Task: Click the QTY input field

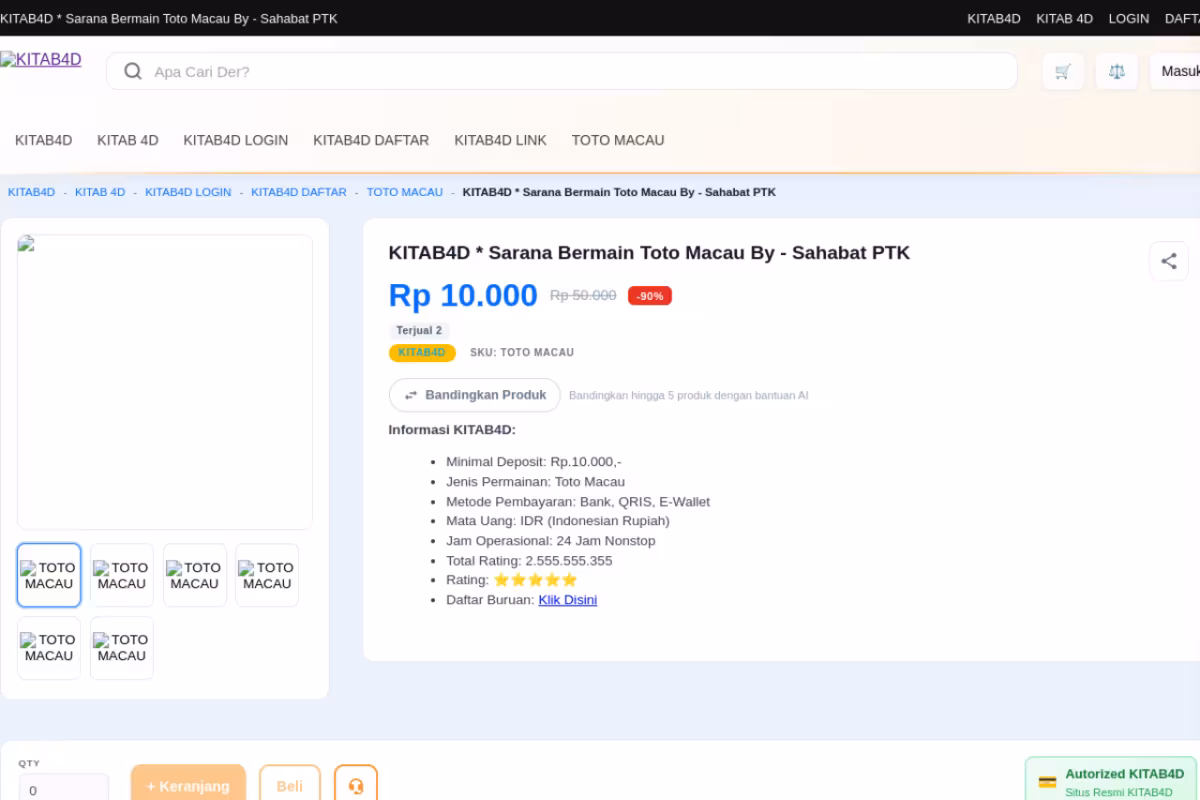Action: pyautogui.click(x=63, y=789)
